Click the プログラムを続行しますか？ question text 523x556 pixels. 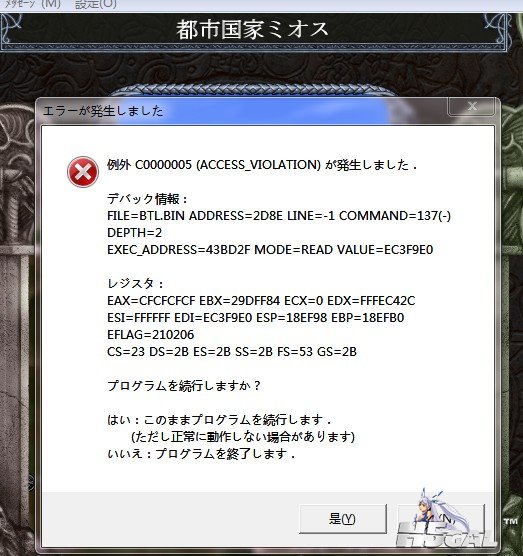[184, 385]
